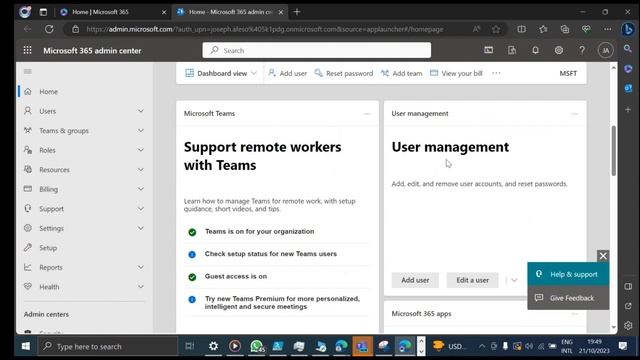Select the Microsoft 365 admin center tab
This screenshot has height=360, width=640.
[231, 12]
